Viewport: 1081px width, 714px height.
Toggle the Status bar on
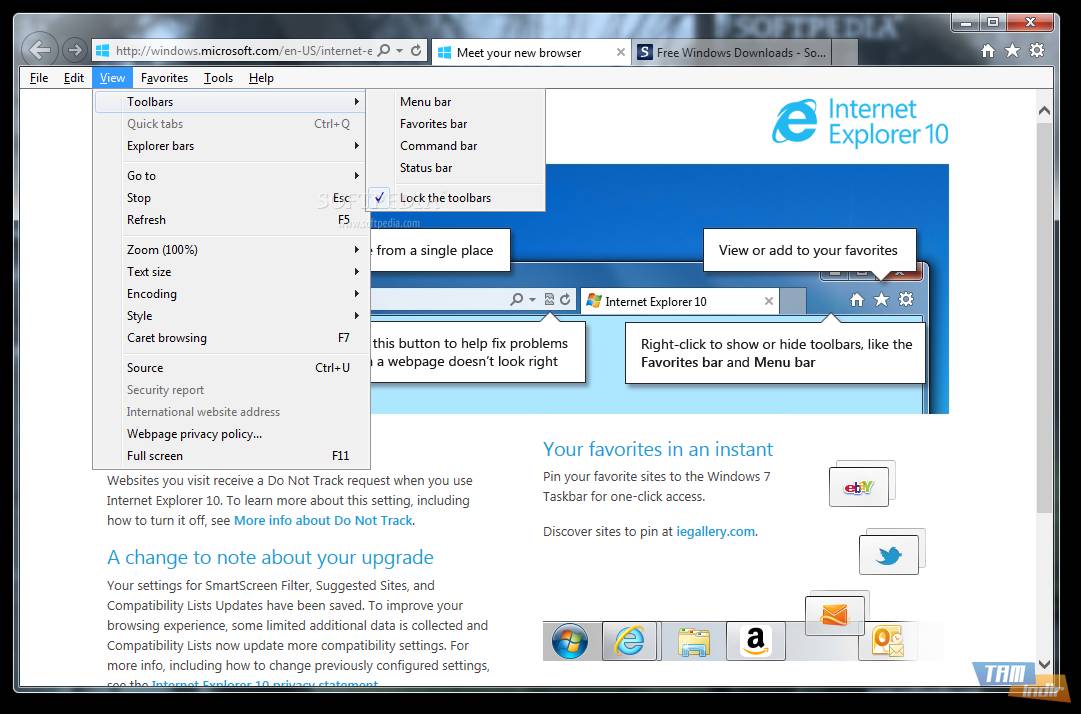coord(426,168)
